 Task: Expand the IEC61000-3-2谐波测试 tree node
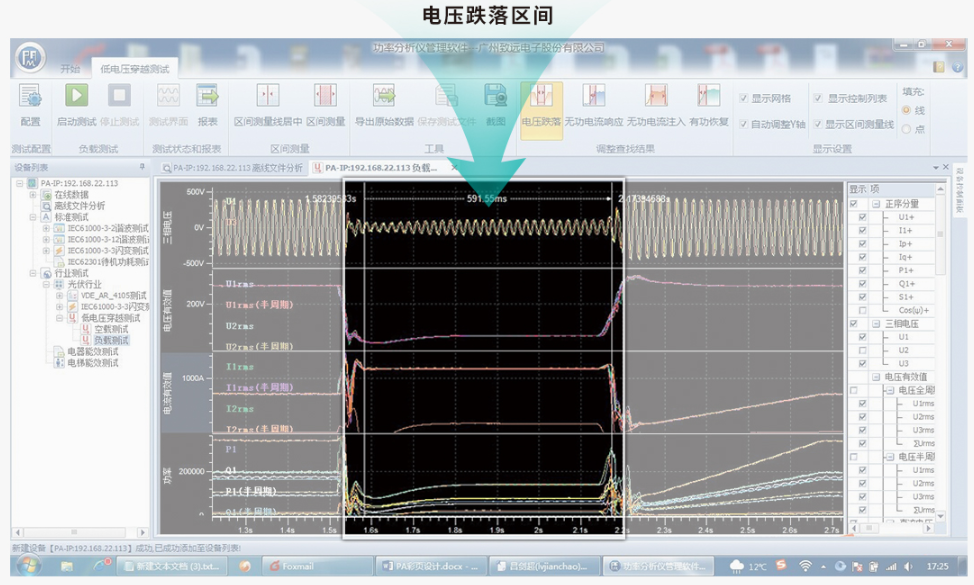click(46, 228)
